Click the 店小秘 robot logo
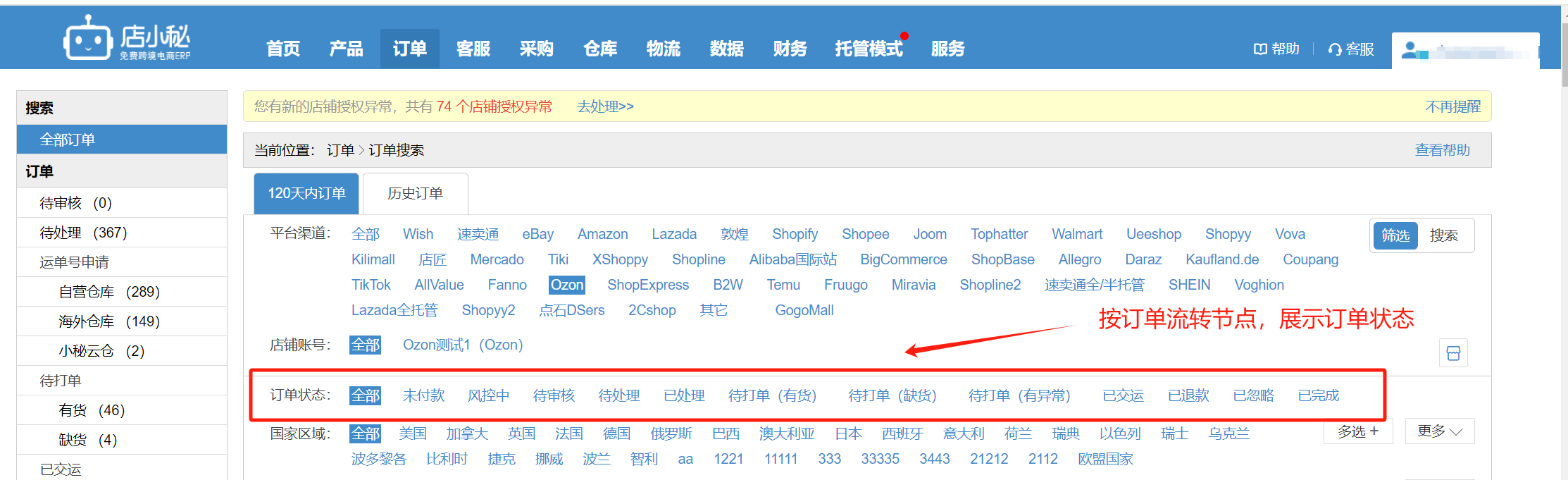 coord(127,37)
